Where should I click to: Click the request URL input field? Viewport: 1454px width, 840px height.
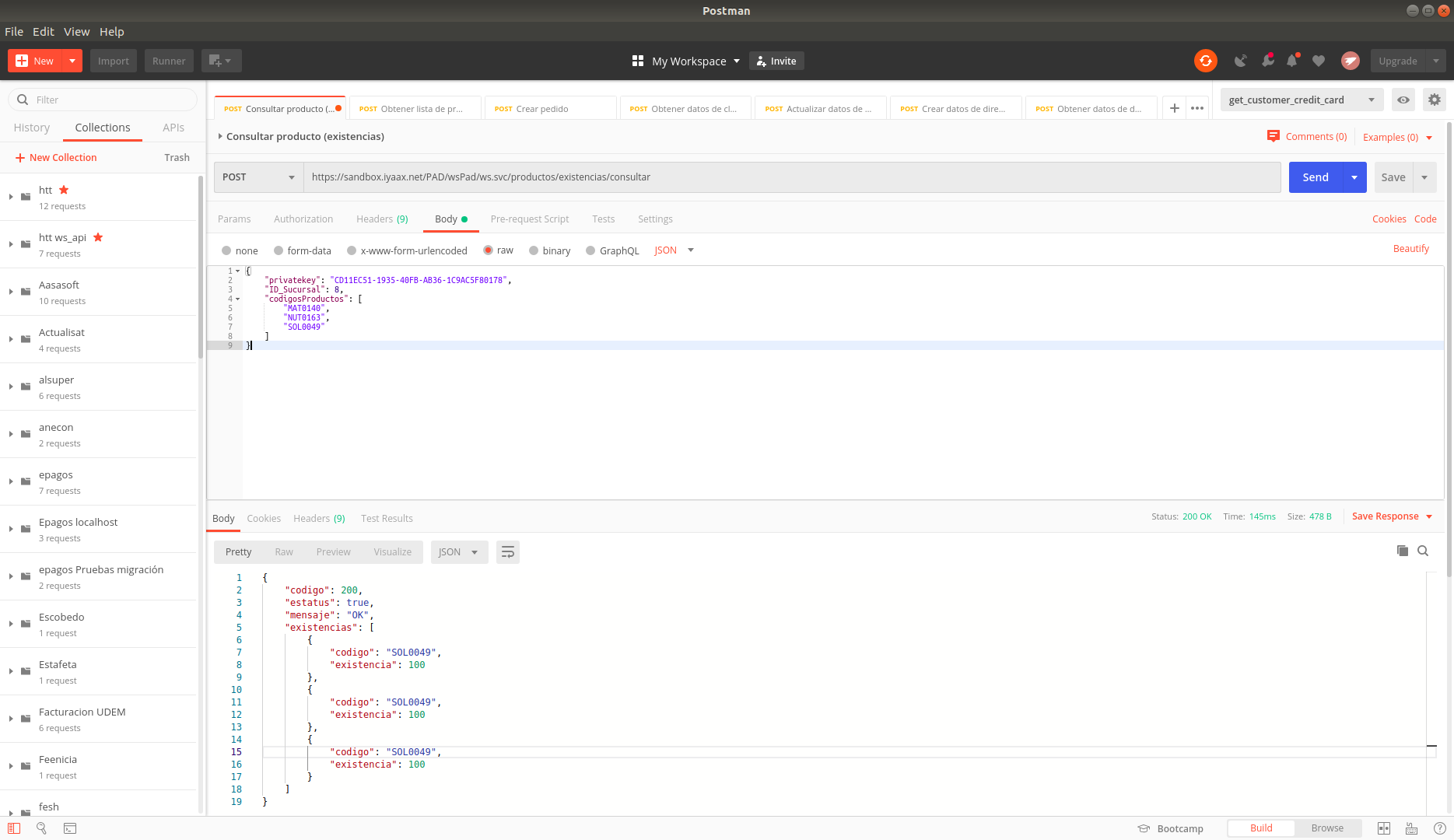tap(792, 177)
